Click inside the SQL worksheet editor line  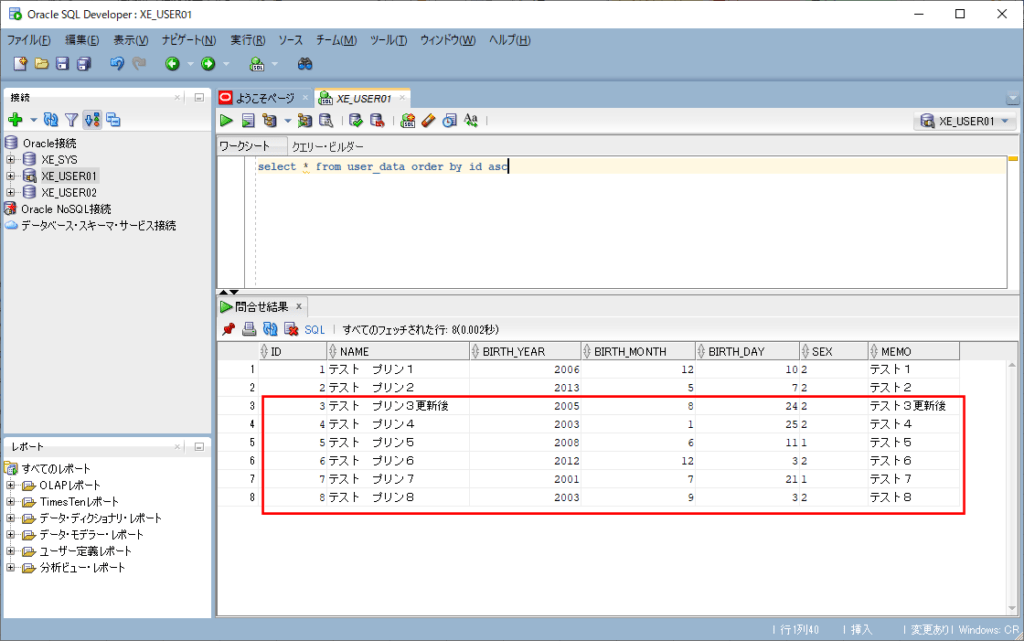[631, 166]
